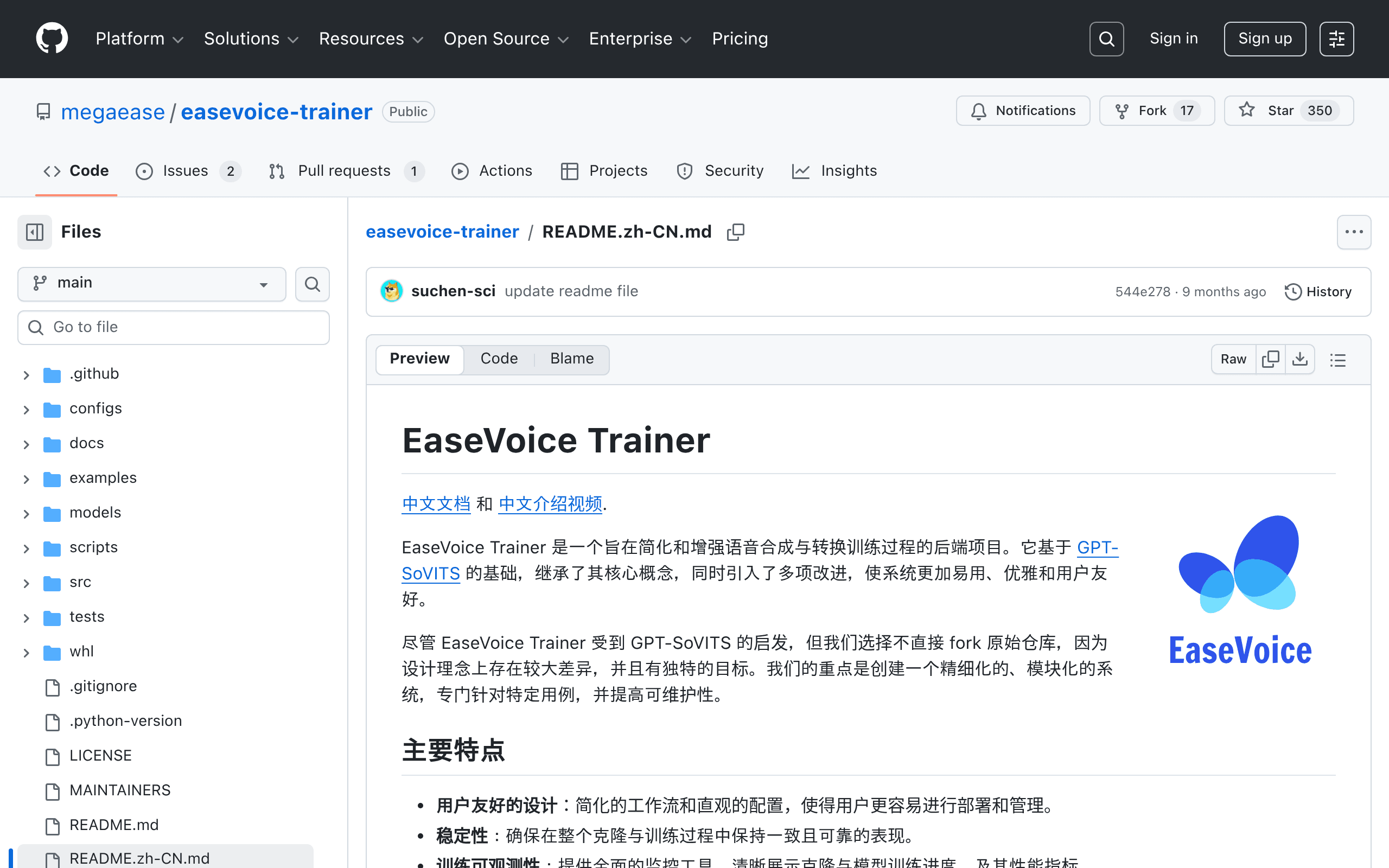This screenshot has height=868, width=1389.
Task: Click the Notifications bell icon
Action: click(x=979, y=111)
